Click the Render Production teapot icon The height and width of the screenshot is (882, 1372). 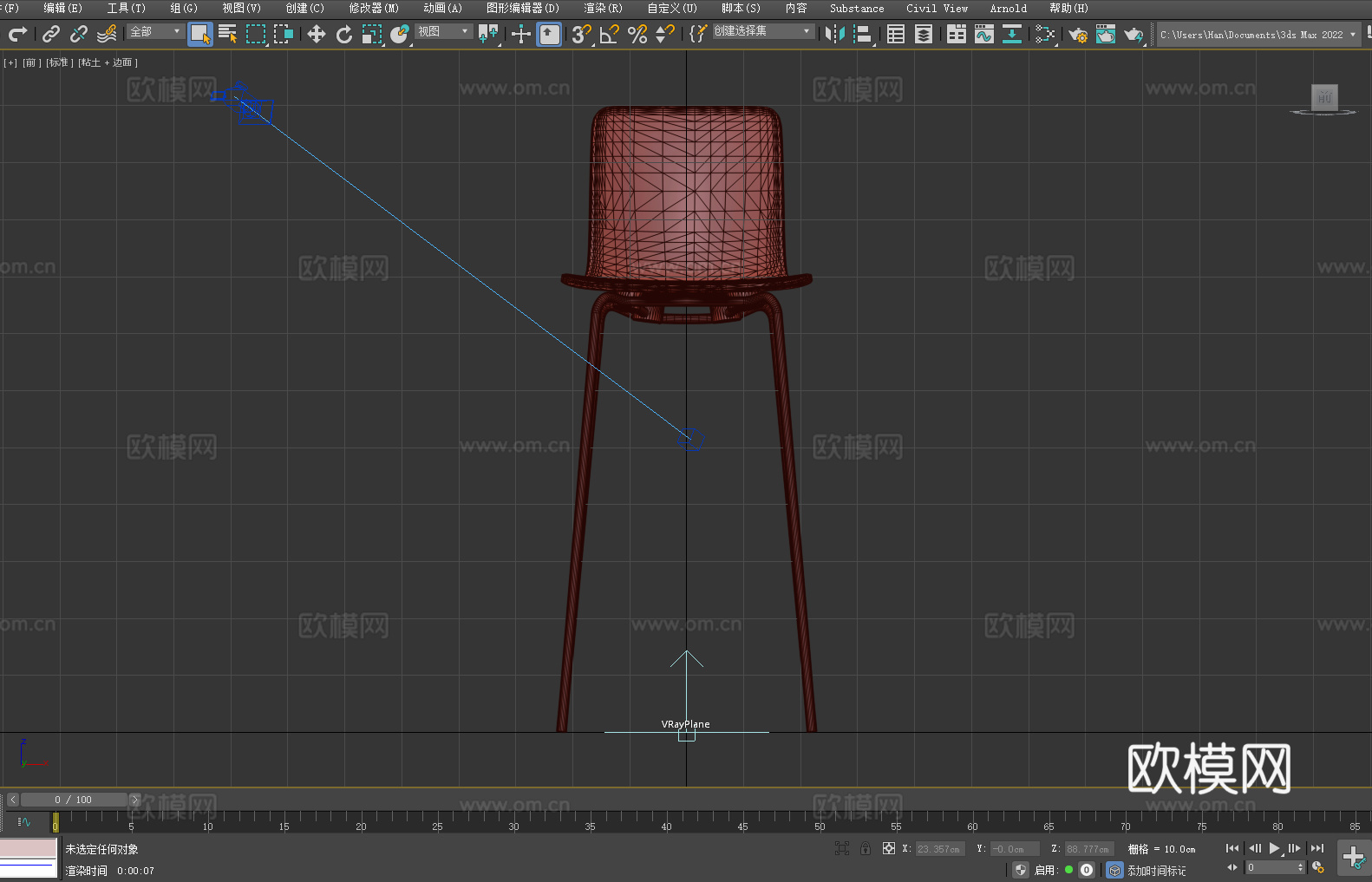(1134, 34)
